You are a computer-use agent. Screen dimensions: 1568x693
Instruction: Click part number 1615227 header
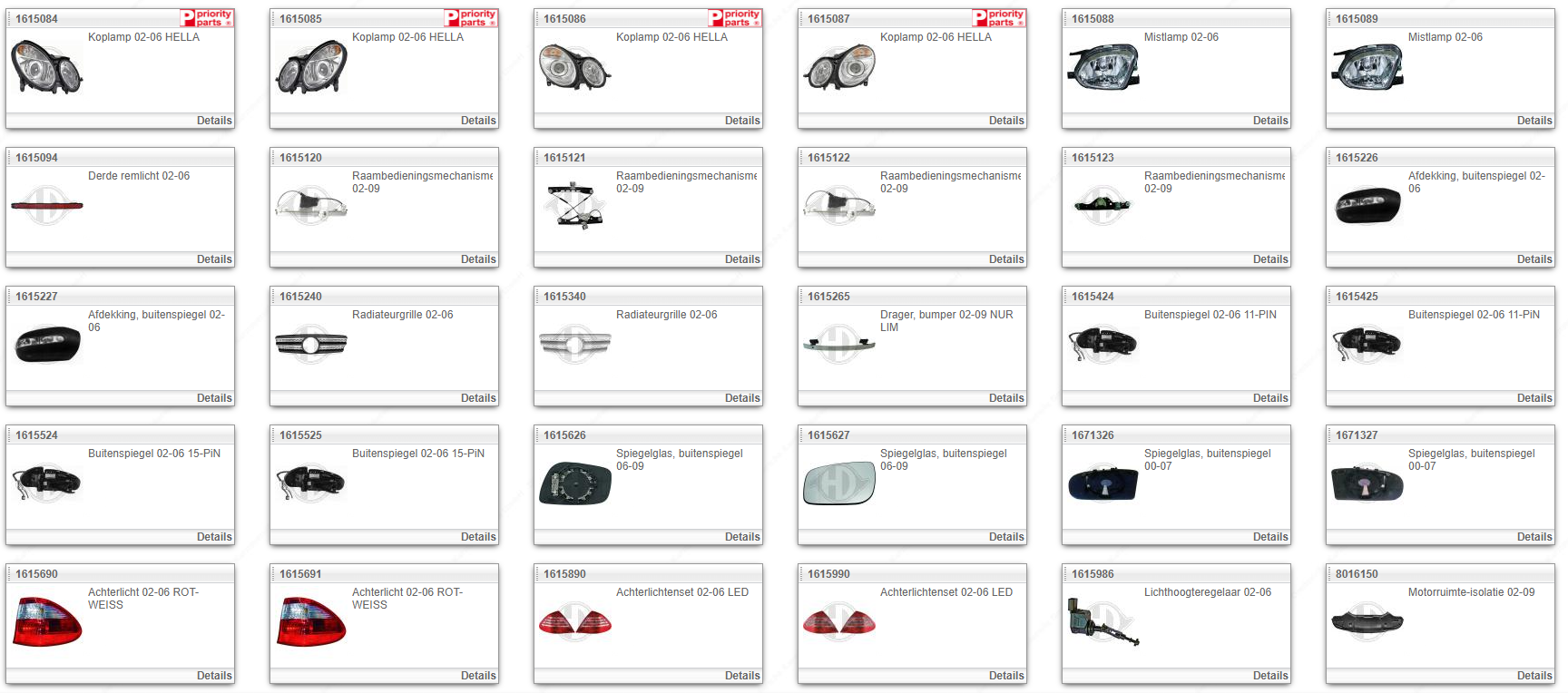[36, 297]
